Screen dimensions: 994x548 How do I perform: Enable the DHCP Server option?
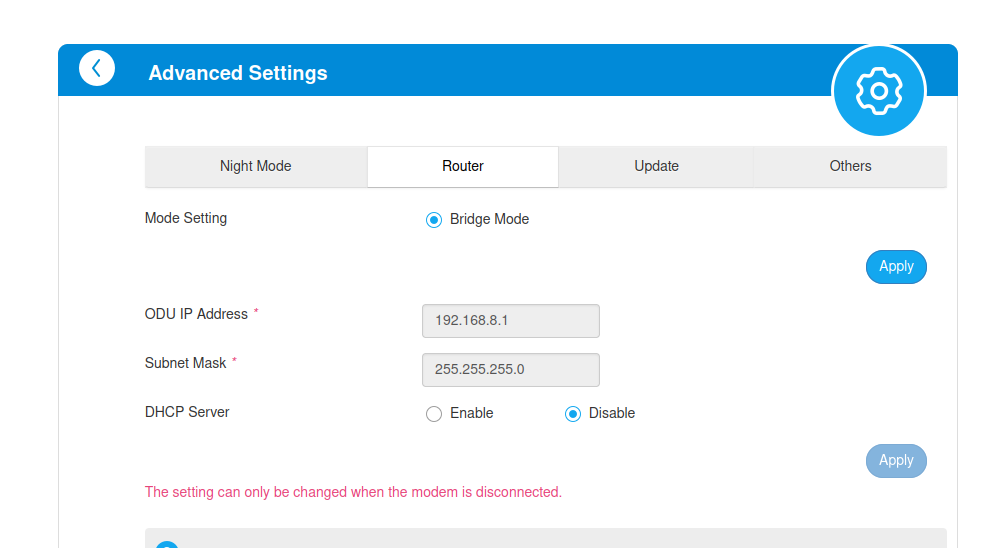434,414
